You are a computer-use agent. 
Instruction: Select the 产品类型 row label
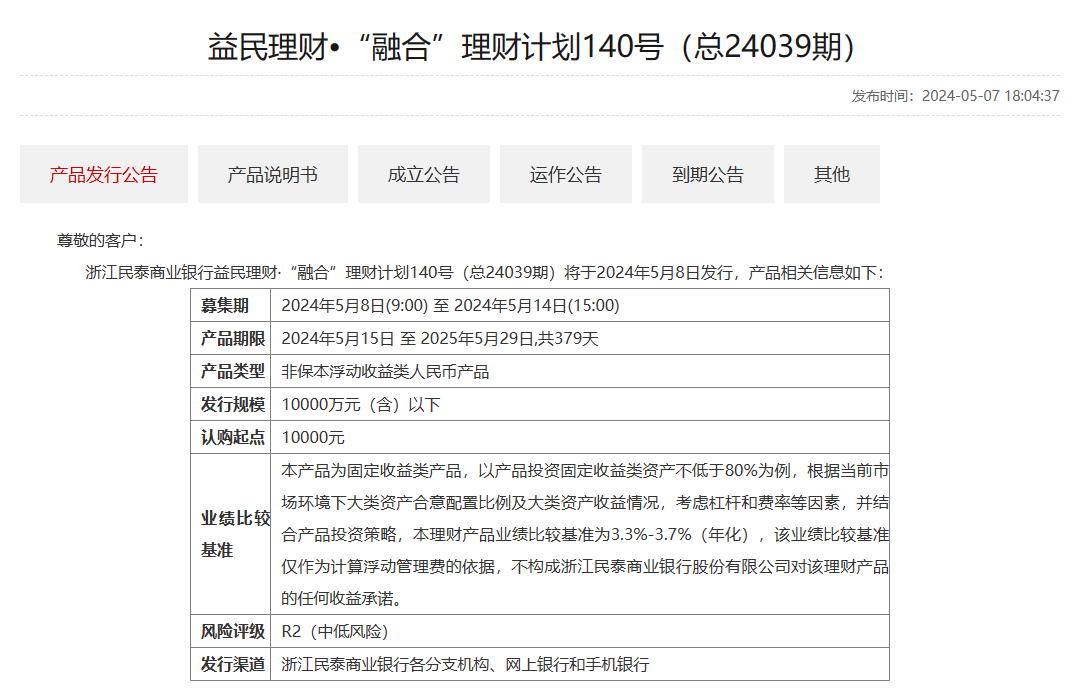(x=232, y=371)
